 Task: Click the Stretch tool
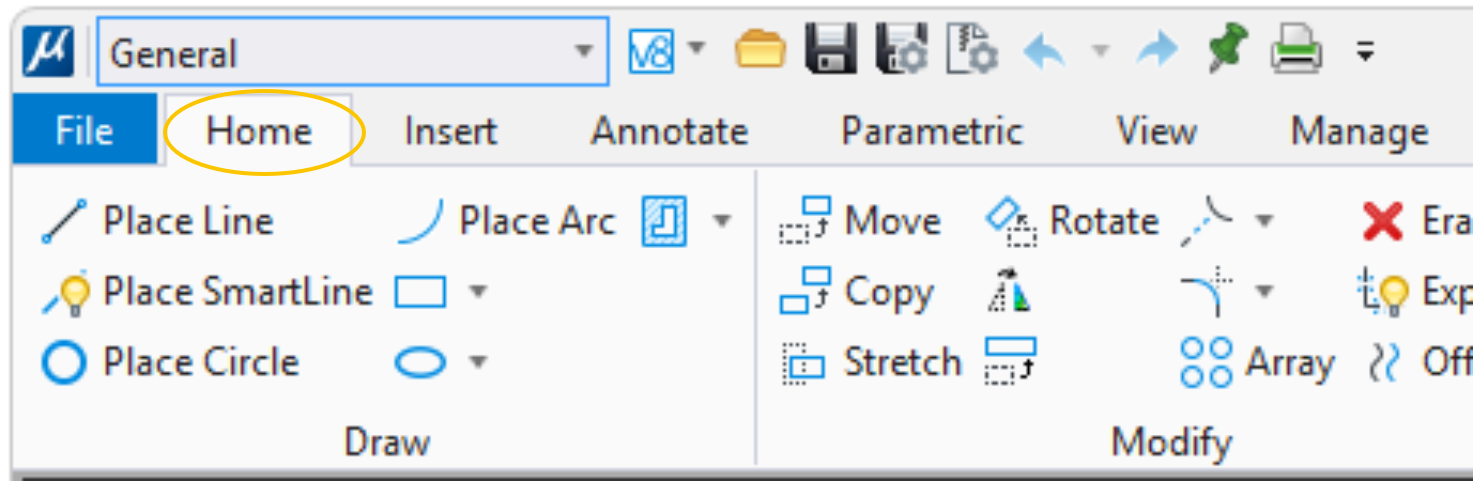[871, 362]
